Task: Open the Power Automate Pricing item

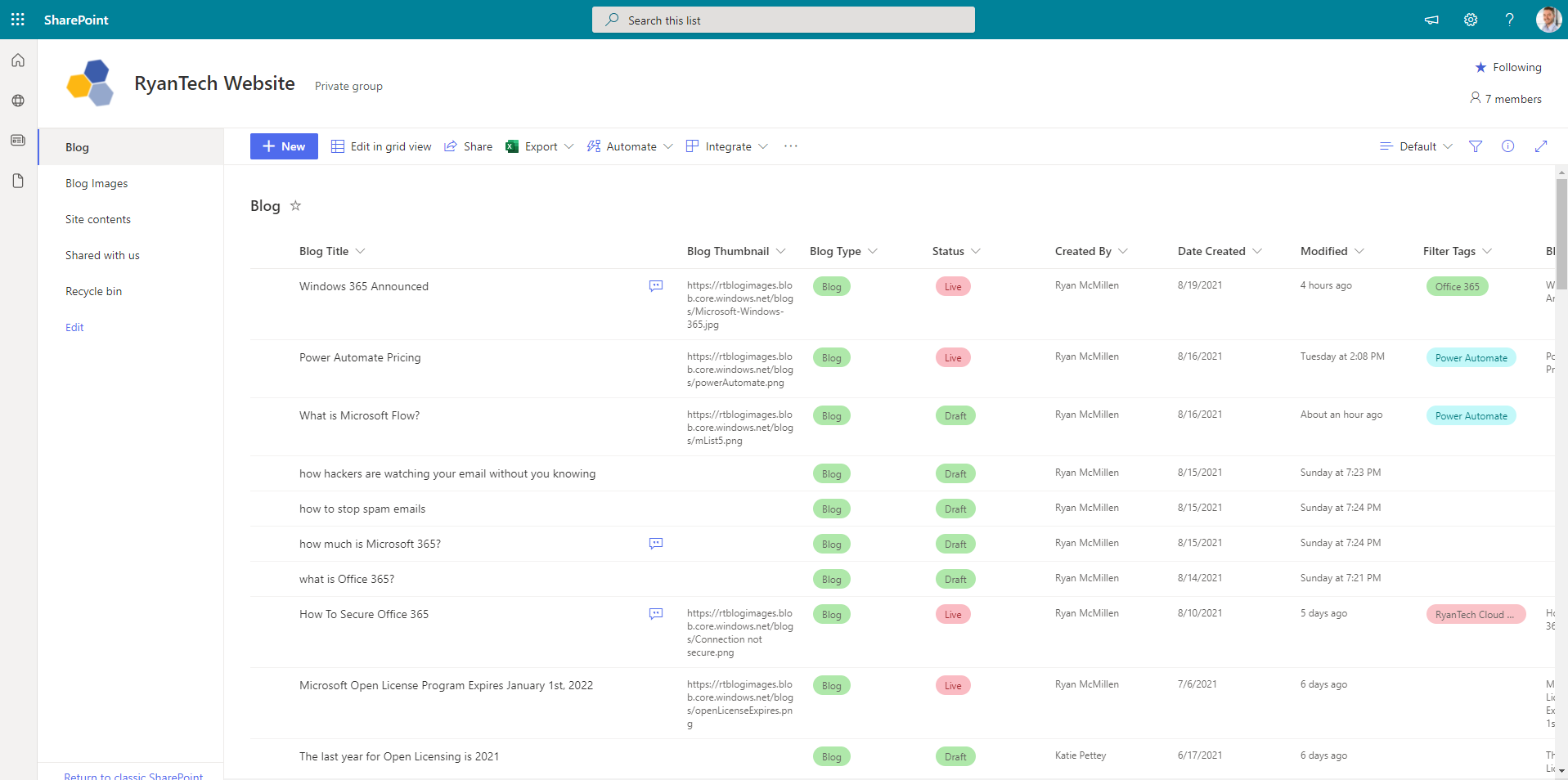Action: [x=360, y=357]
